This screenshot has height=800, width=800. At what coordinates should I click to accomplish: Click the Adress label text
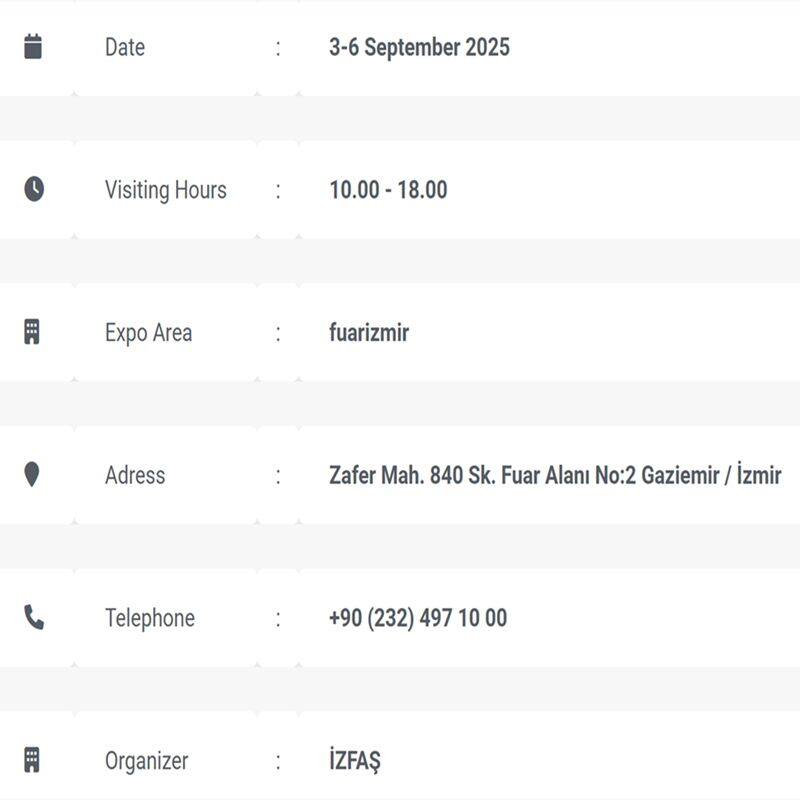(x=135, y=475)
